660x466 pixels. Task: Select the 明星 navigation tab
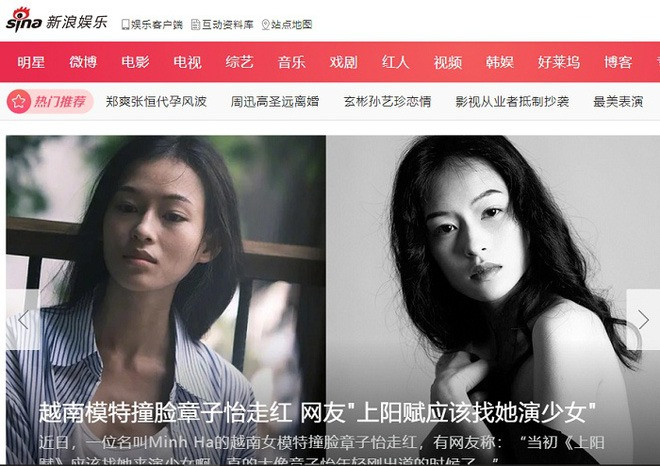point(31,62)
